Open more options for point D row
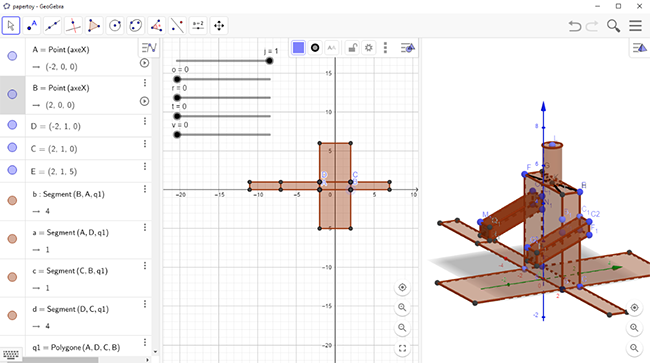Viewport: 650px width, 363px height. click(x=145, y=121)
